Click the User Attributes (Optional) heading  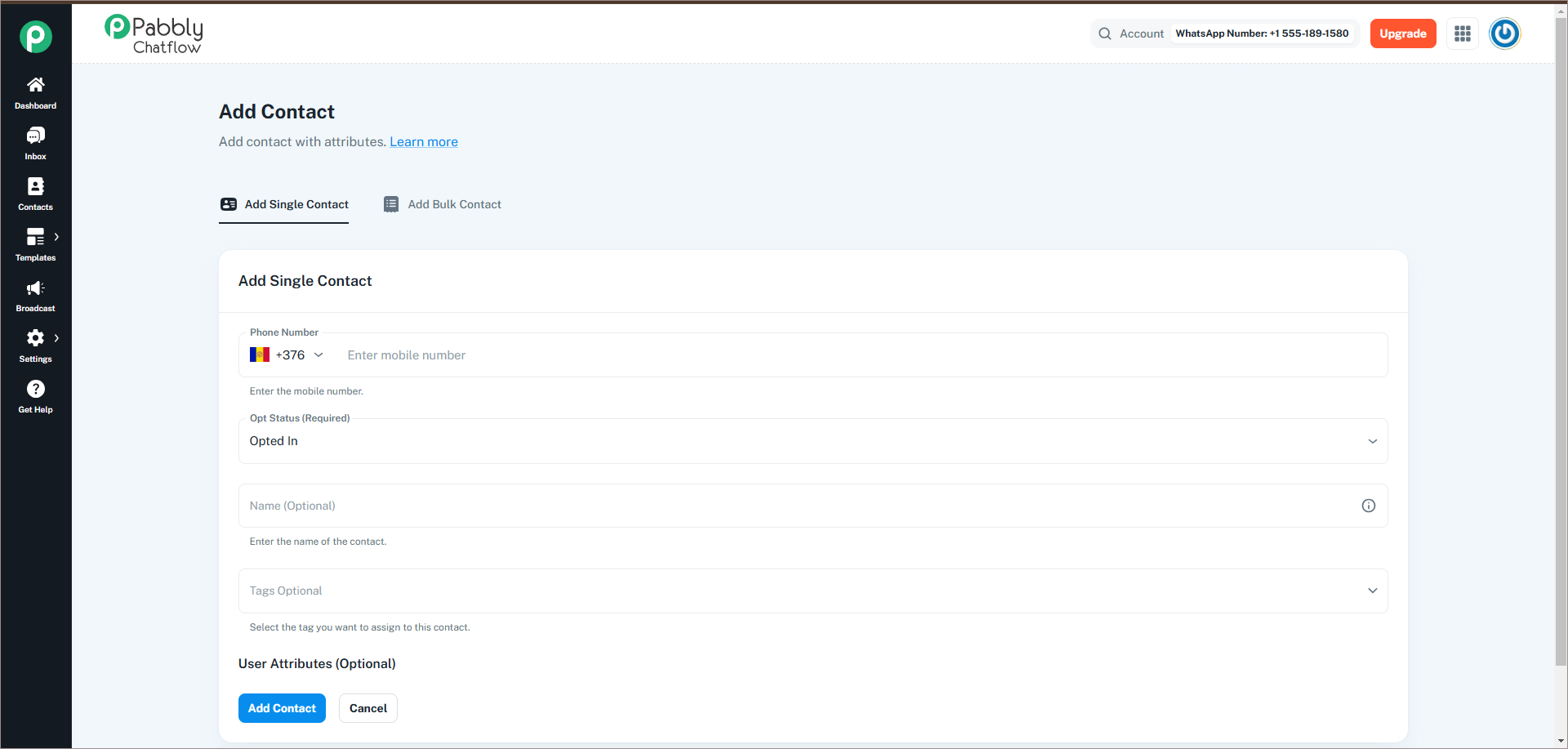point(317,664)
